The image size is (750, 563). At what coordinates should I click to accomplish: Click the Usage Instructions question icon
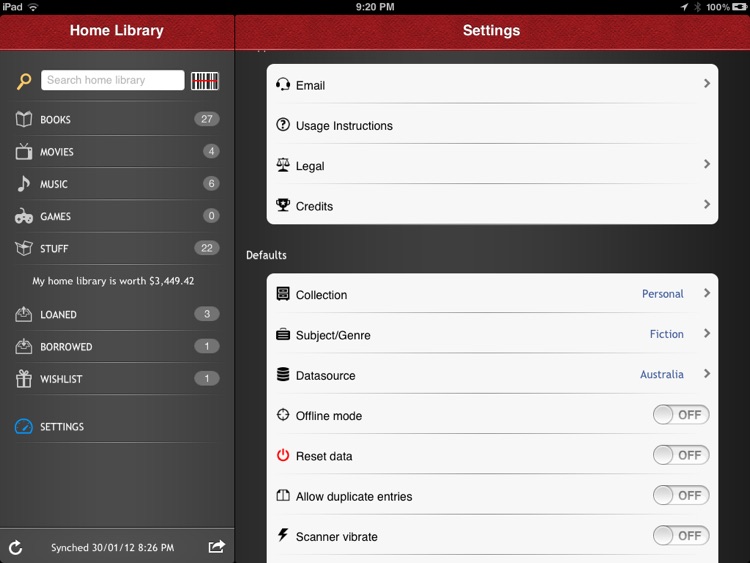pyautogui.click(x=283, y=125)
